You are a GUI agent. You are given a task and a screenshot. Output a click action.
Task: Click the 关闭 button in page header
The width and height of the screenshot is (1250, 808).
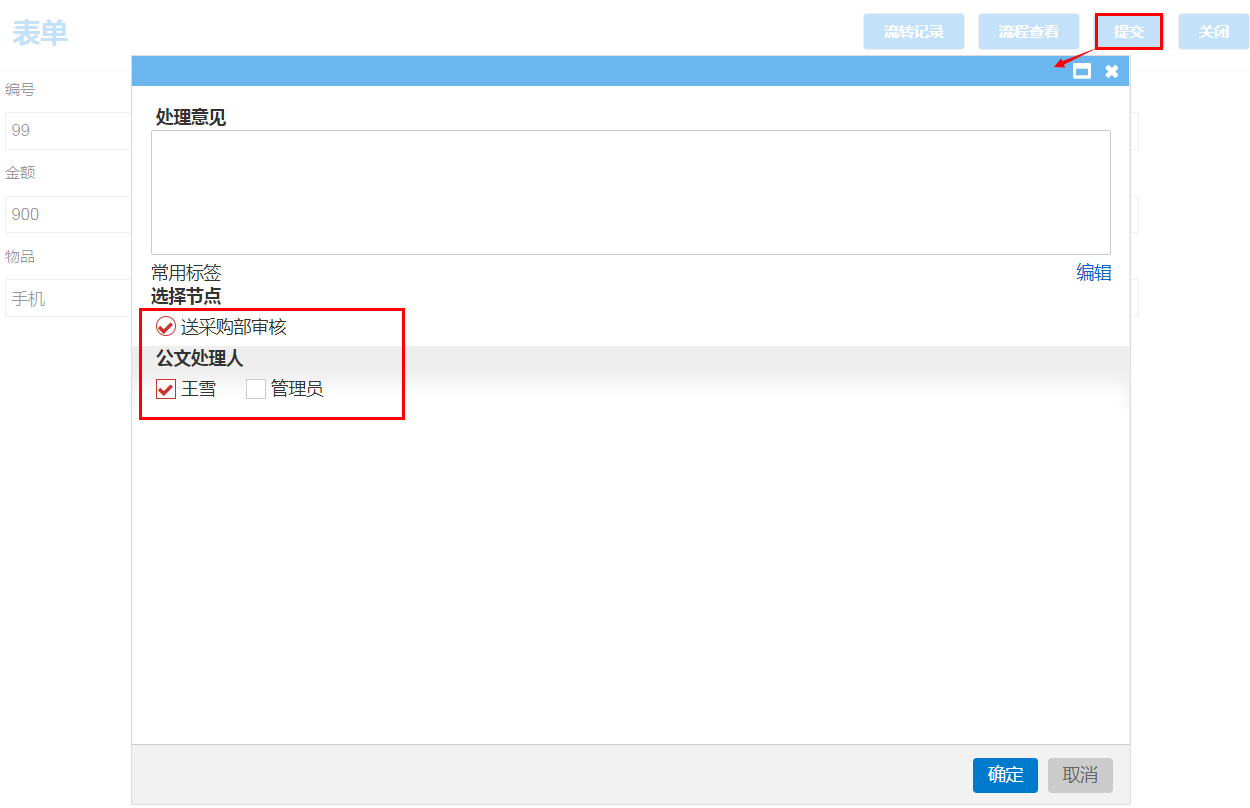[x=1213, y=32]
